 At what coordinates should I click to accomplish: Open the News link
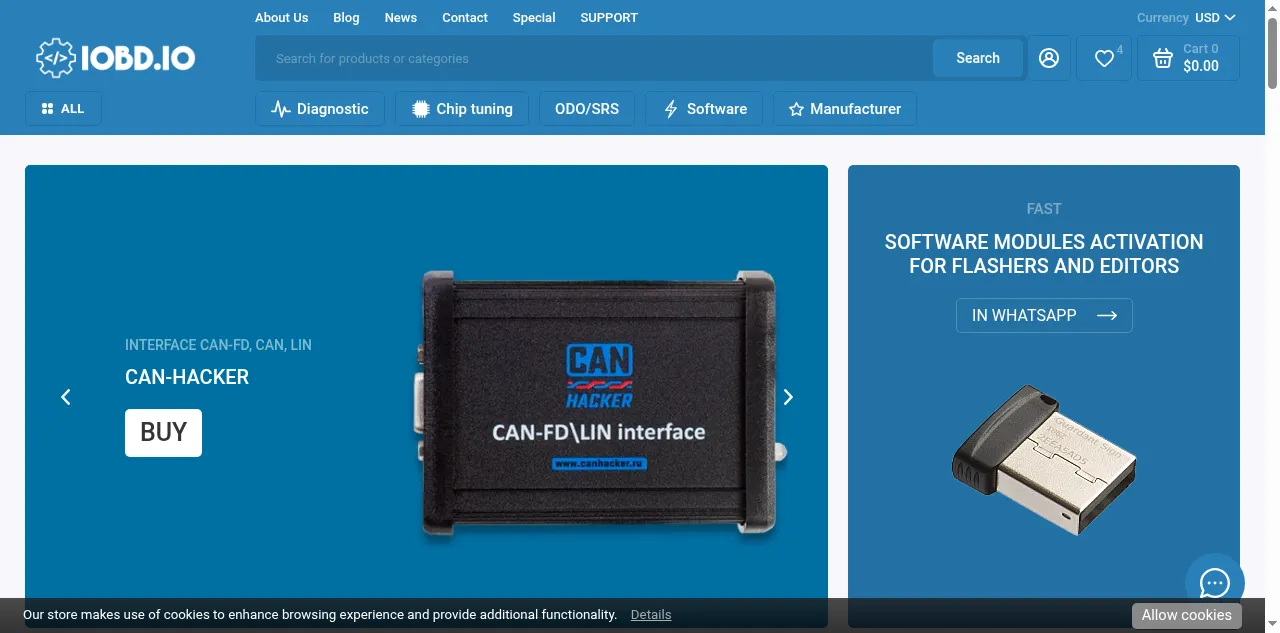401,17
